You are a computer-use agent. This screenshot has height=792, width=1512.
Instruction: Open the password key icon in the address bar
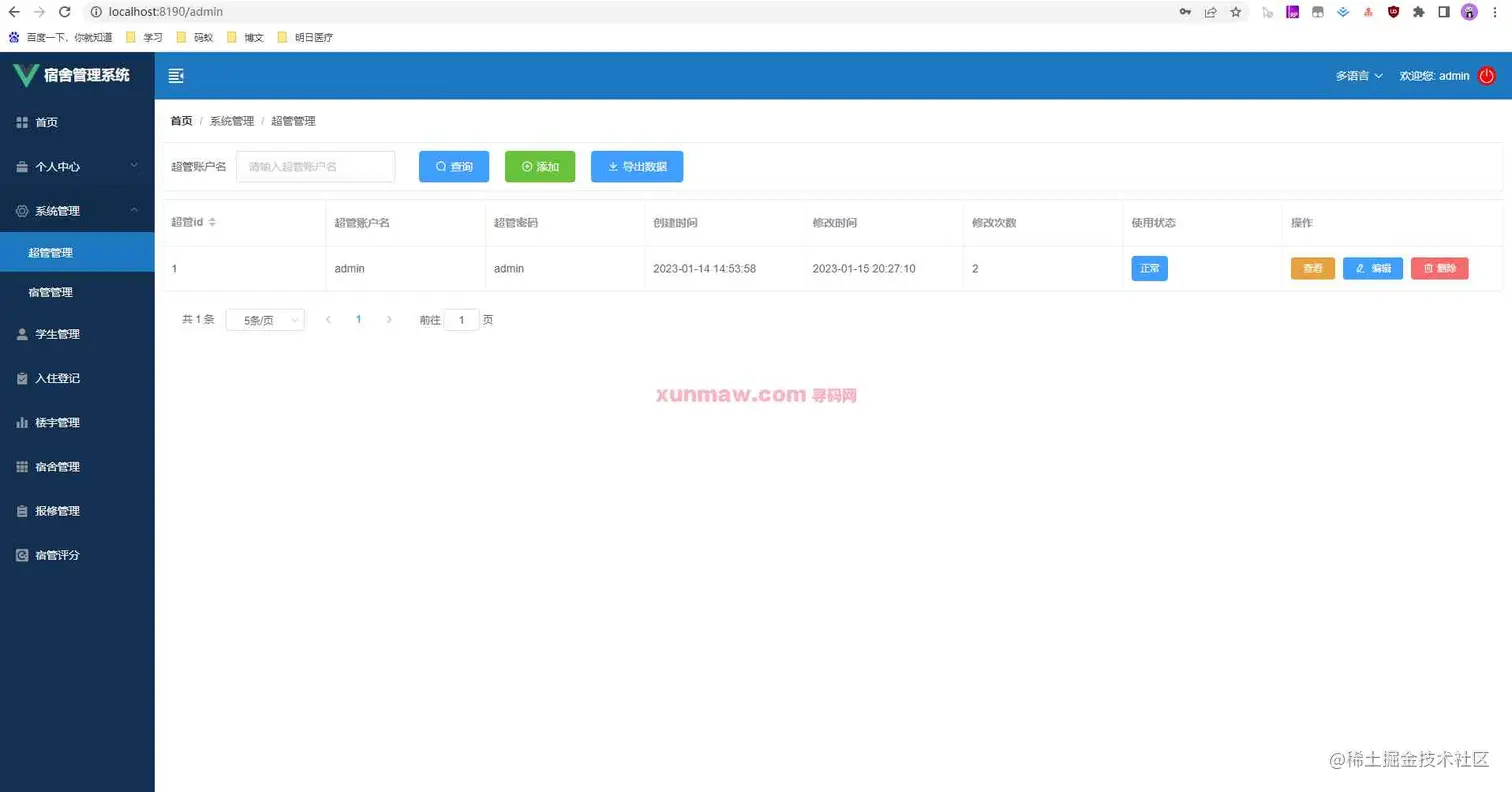point(1185,12)
